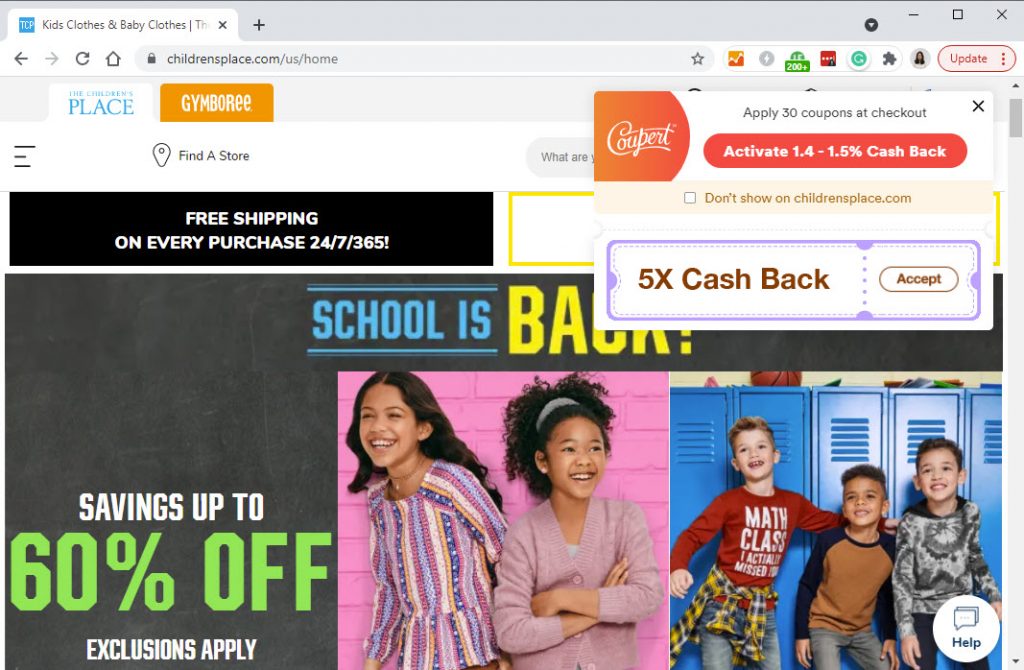Reload the page

tap(82, 59)
